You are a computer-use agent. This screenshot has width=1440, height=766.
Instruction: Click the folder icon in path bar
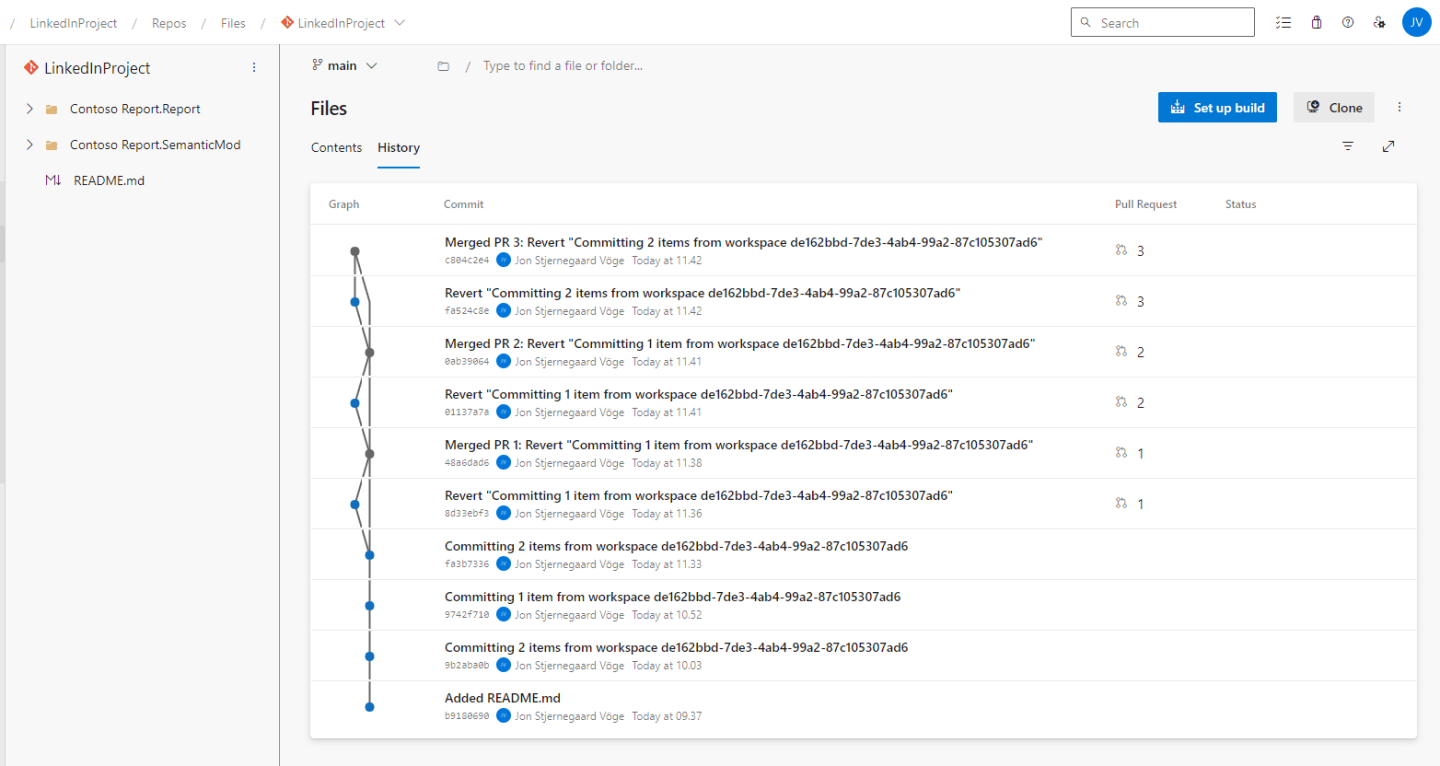point(443,66)
